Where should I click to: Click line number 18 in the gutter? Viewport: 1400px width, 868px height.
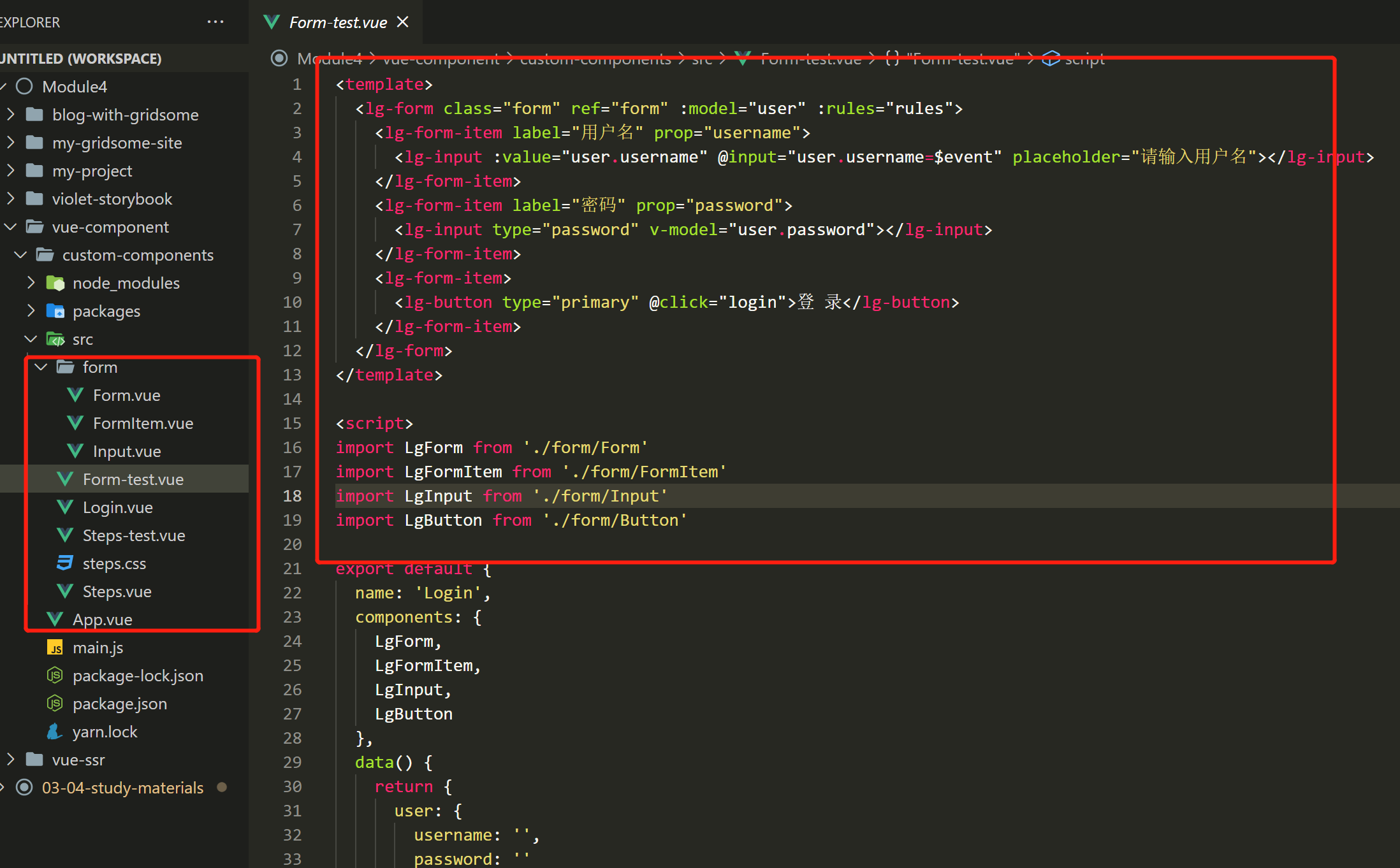click(x=293, y=496)
